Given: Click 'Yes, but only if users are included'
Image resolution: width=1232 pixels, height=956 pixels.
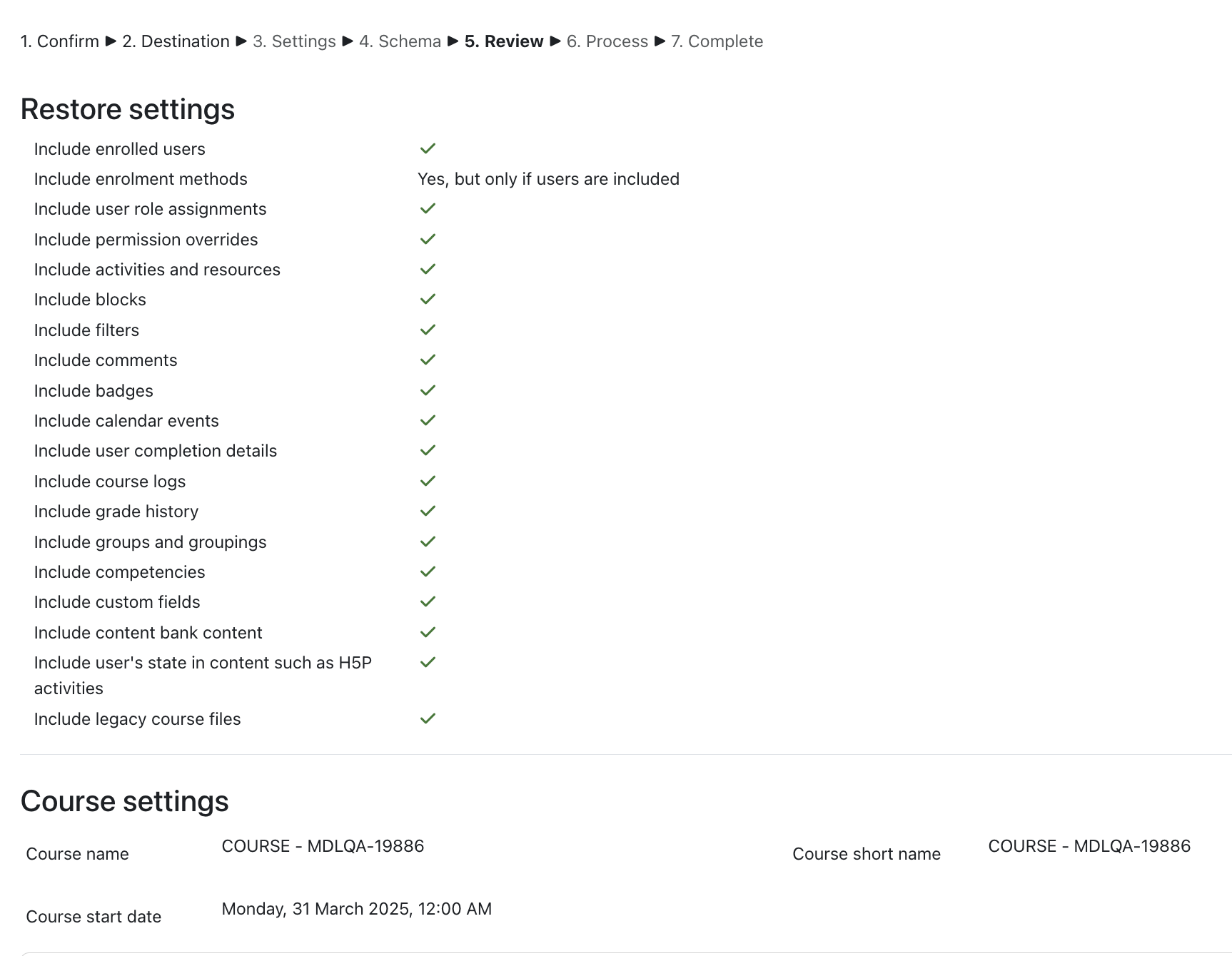Looking at the screenshot, I should (x=548, y=179).
